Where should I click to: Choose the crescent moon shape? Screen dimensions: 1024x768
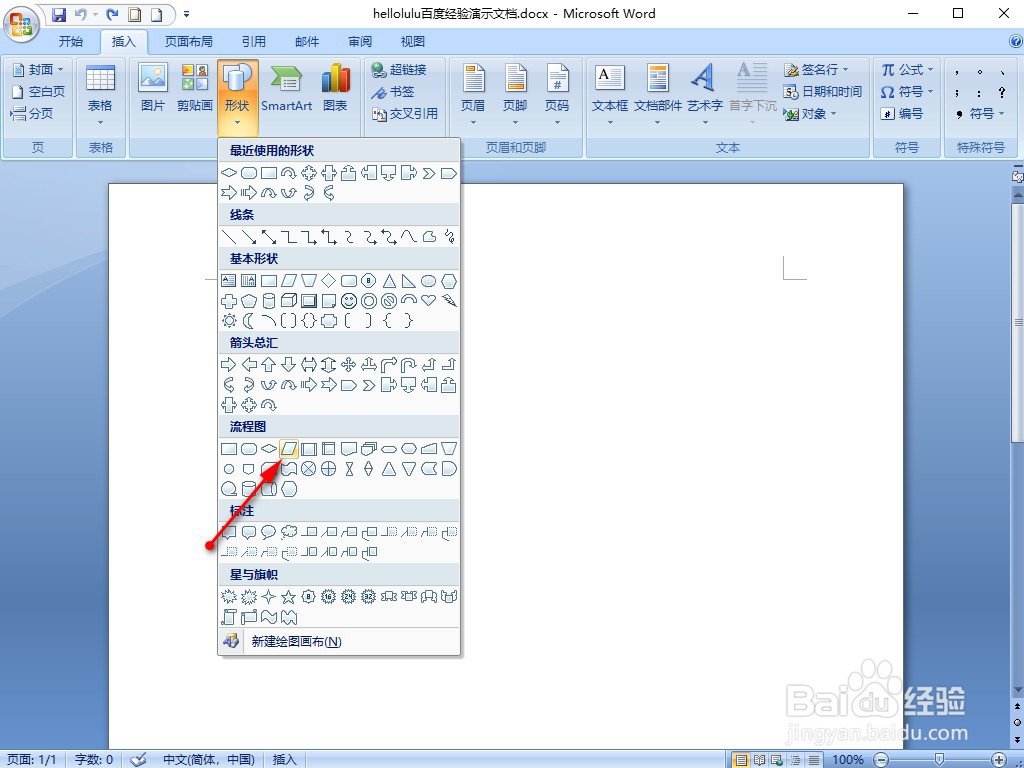point(249,321)
